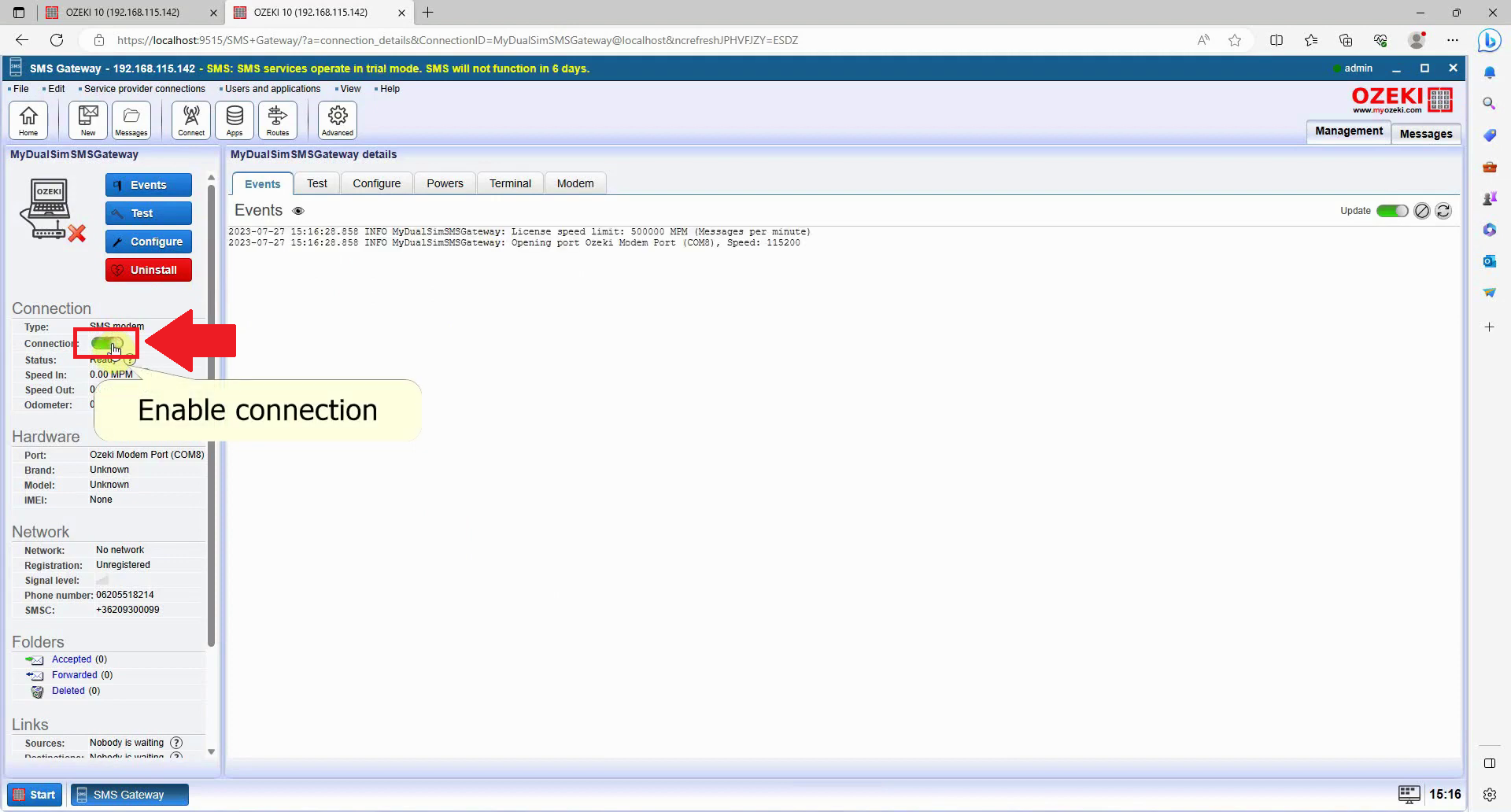Click the blue Test button
1511x812 pixels.
coord(149,213)
